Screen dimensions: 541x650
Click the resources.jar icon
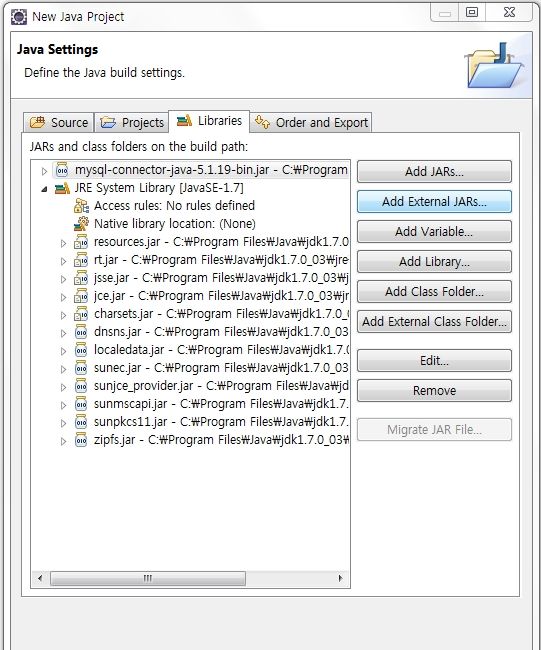click(x=81, y=242)
